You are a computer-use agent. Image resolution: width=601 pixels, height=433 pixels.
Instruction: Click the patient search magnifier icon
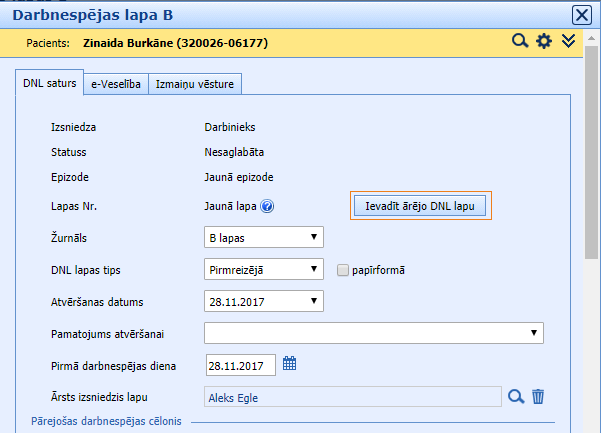519,41
